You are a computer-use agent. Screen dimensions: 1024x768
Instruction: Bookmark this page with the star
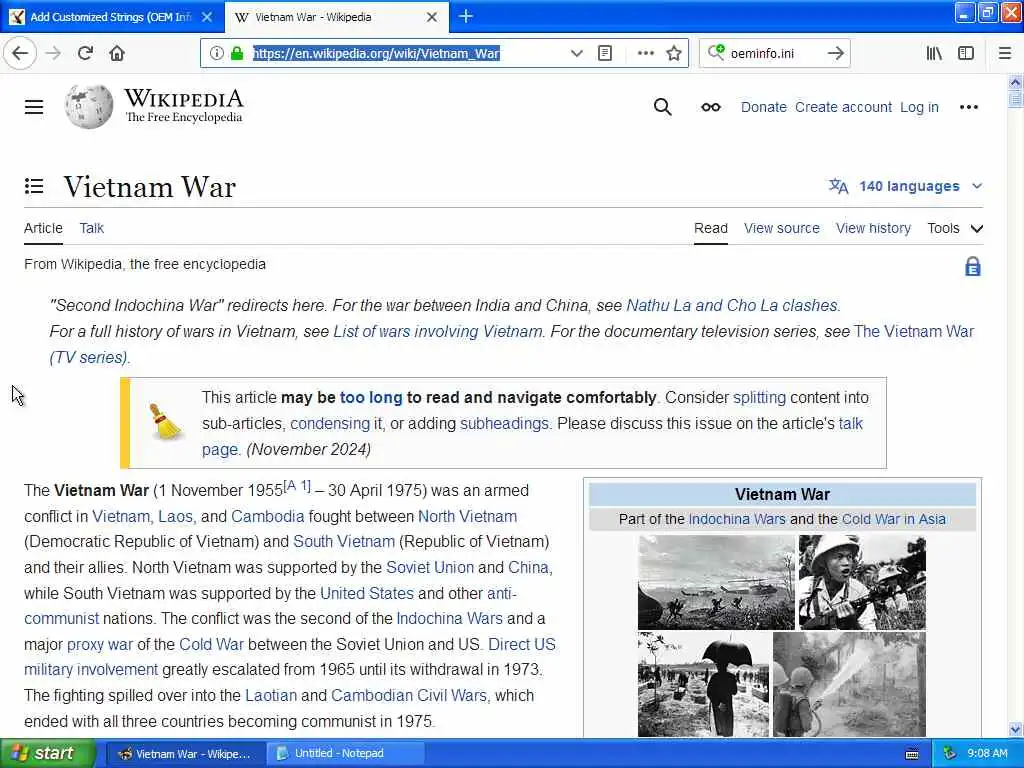pos(674,53)
